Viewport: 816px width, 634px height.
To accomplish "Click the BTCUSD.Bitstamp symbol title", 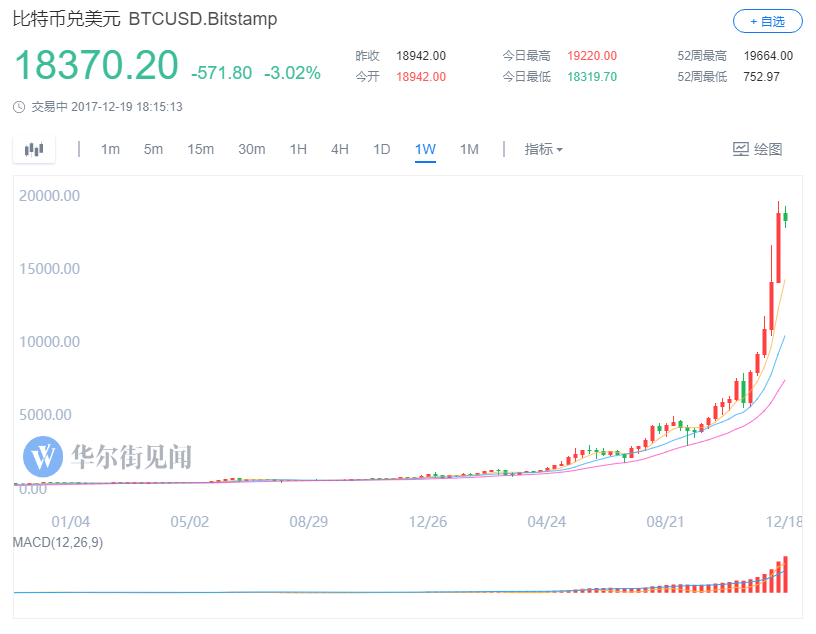I will click(203, 19).
